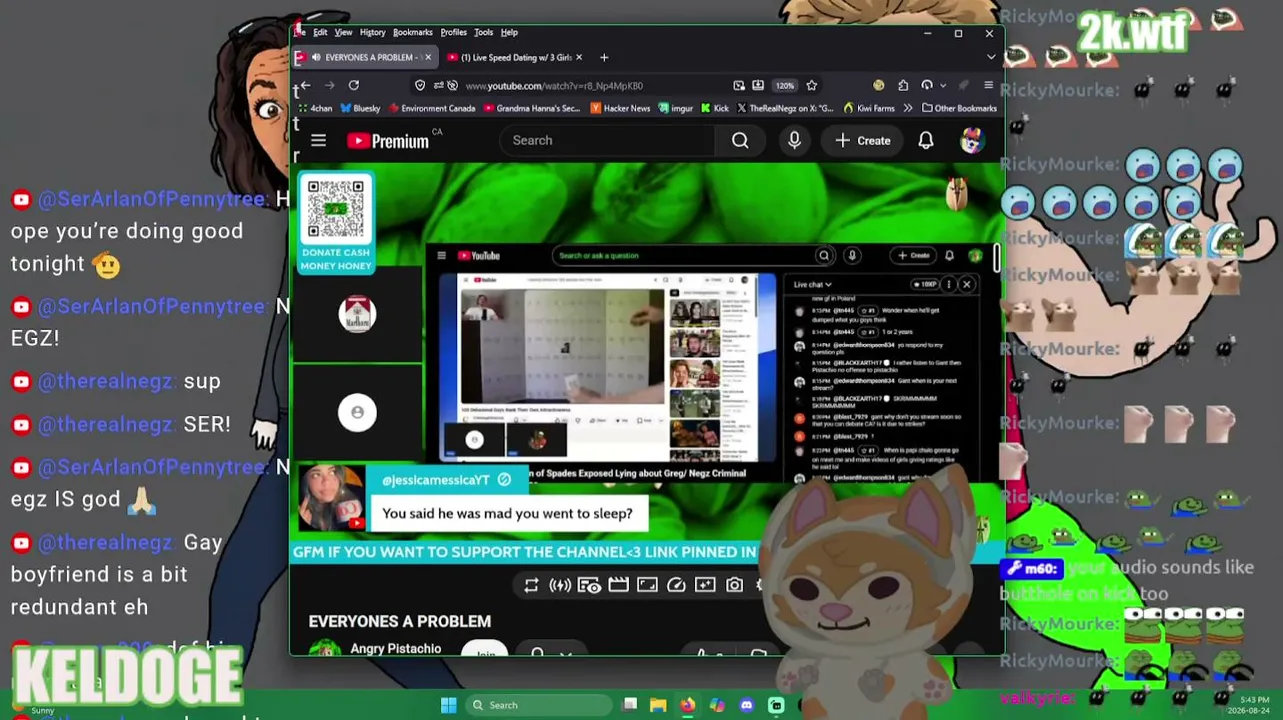The width and height of the screenshot is (1283, 720).
Task: Open the YouTube account avatar menu
Action: pyautogui.click(x=972, y=141)
